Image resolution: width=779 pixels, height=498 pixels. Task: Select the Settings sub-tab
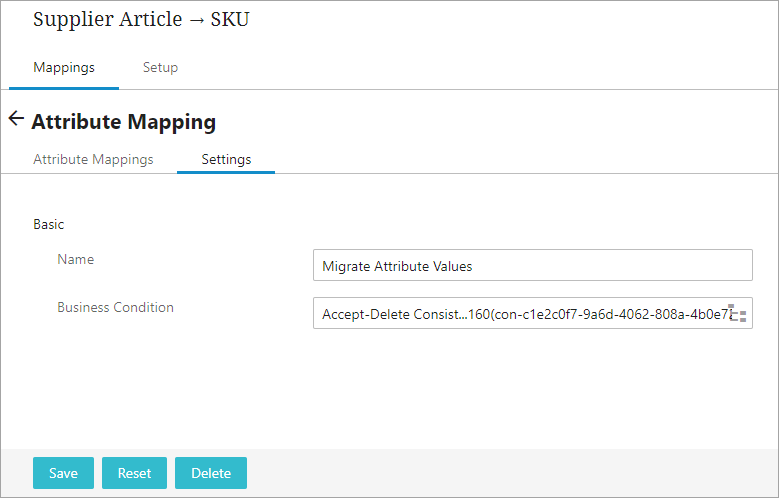pos(226,159)
